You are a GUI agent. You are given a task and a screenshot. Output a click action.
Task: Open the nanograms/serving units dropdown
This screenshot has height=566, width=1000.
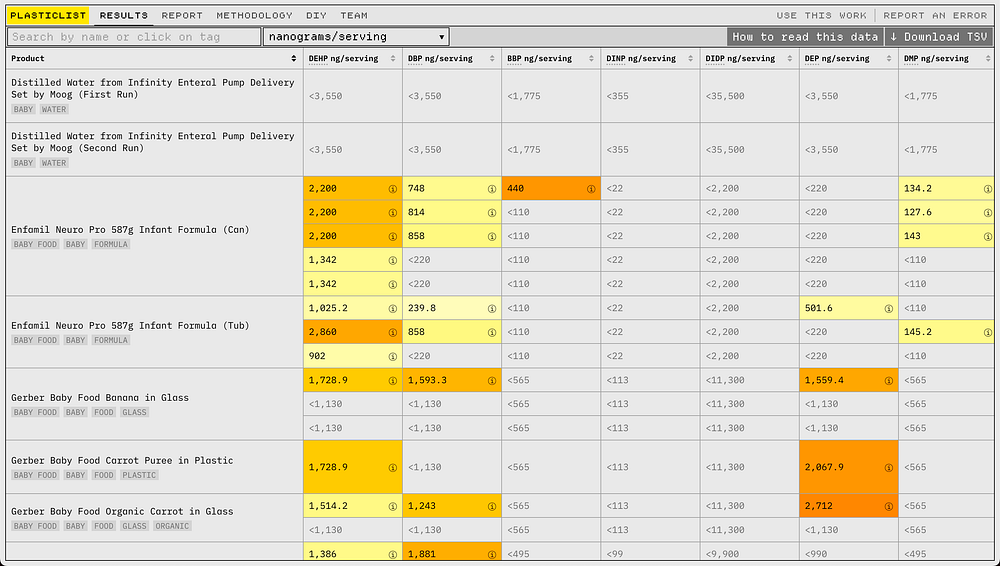[356, 36]
